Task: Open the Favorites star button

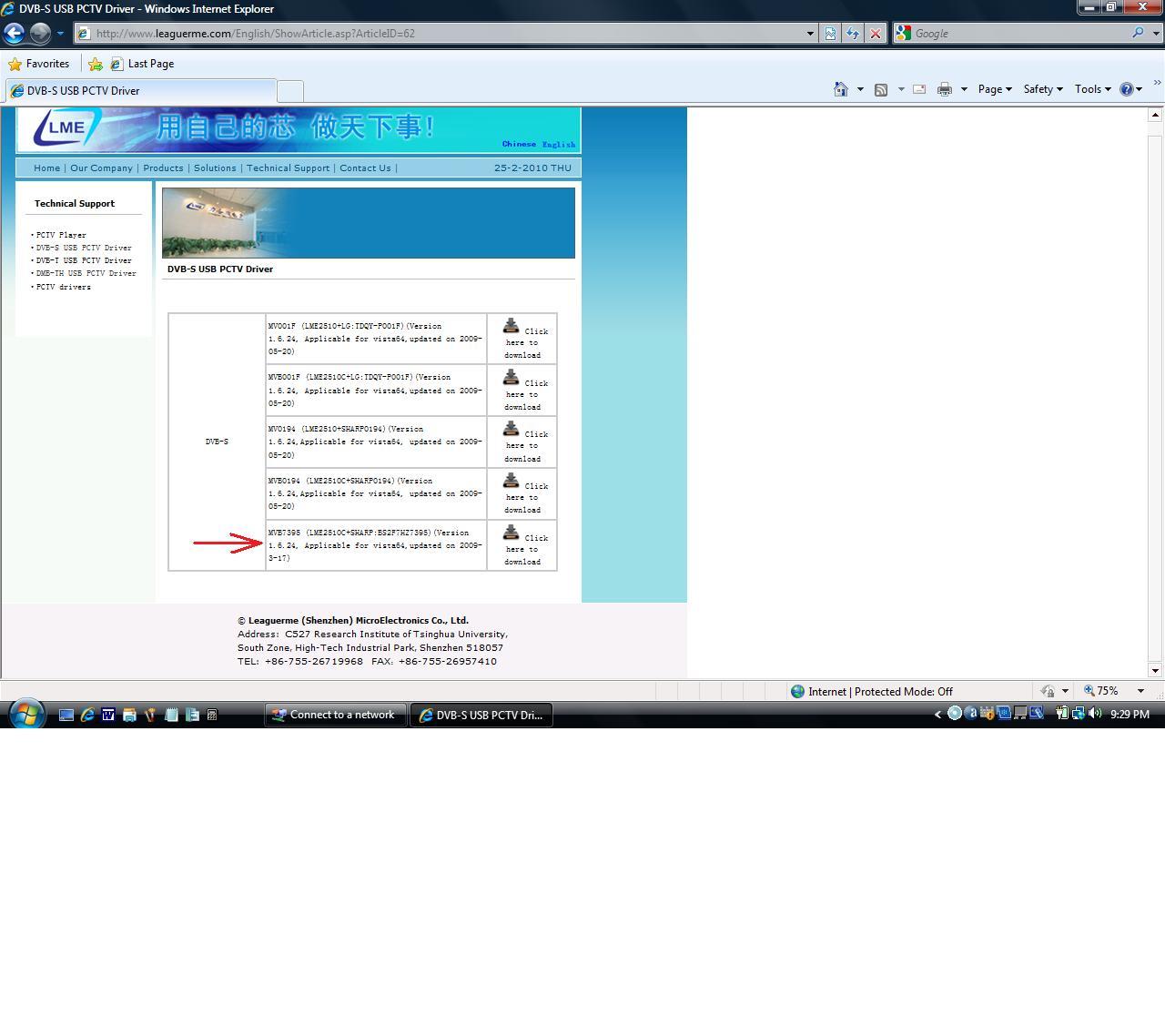Action: click(x=39, y=64)
